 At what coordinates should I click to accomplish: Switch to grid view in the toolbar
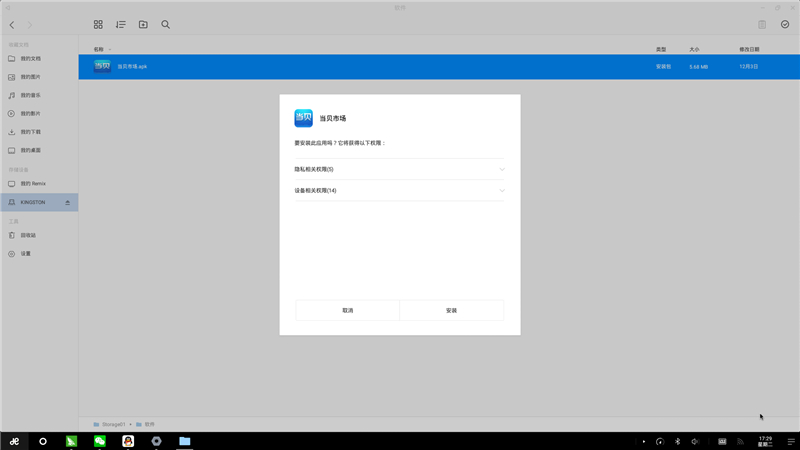point(98,24)
